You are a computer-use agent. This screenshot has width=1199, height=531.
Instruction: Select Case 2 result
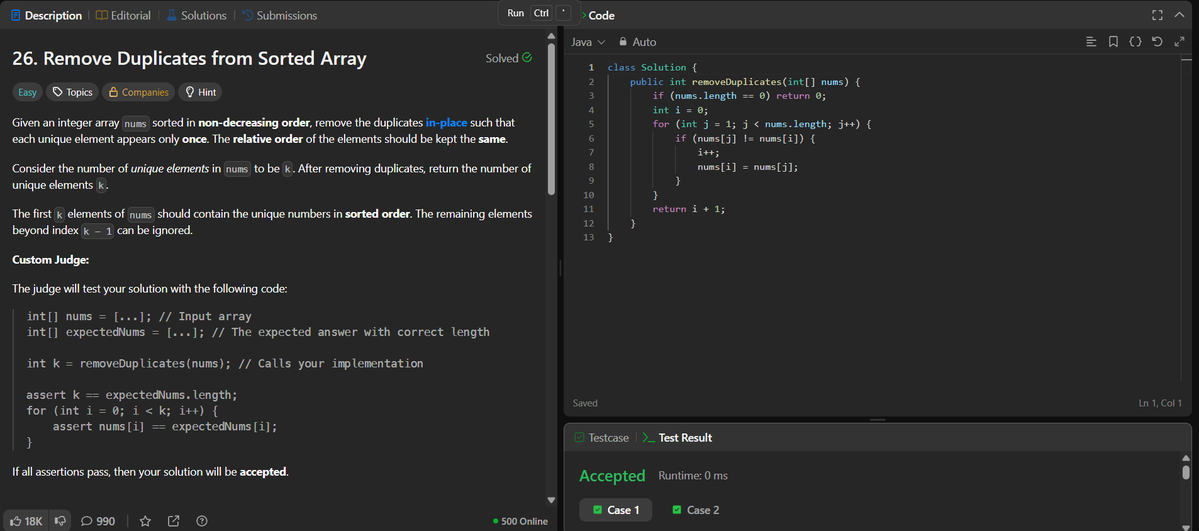click(x=695, y=510)
